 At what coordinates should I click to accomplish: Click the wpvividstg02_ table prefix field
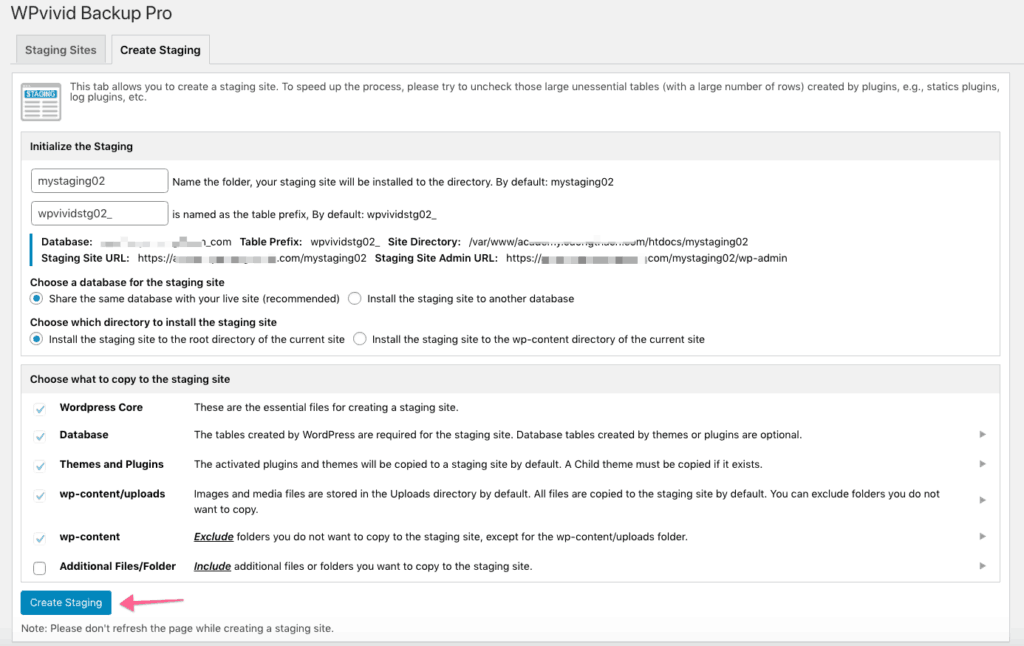click(99, 214)
